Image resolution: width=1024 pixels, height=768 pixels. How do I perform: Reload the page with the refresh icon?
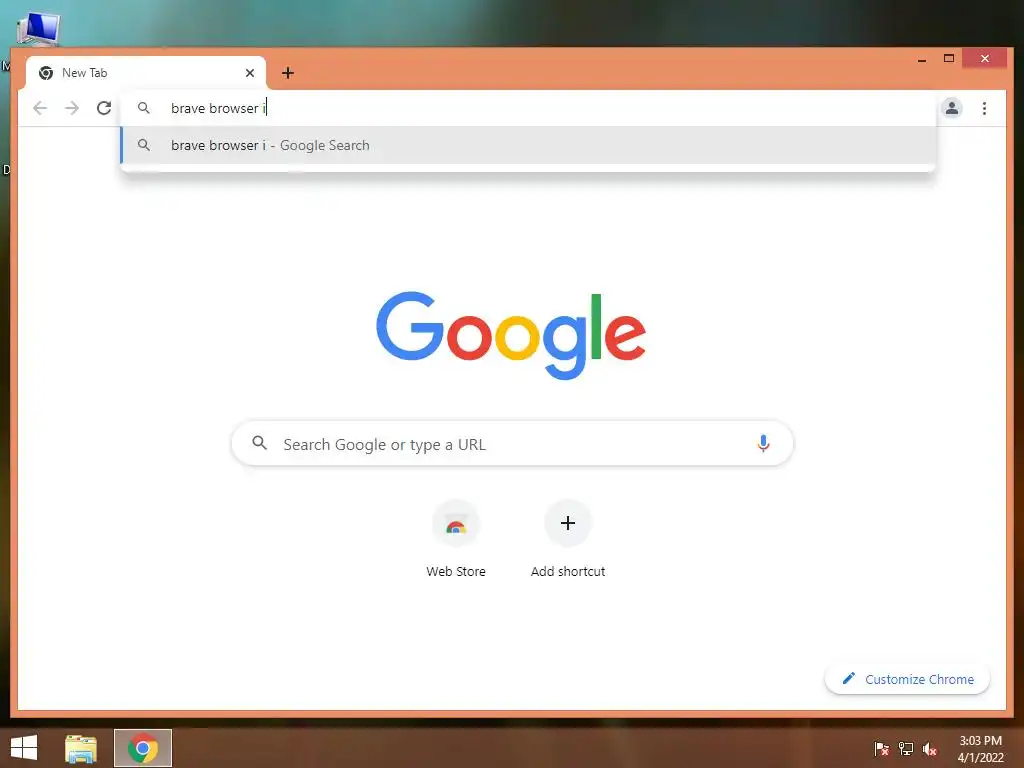click(x=104, y=108)
